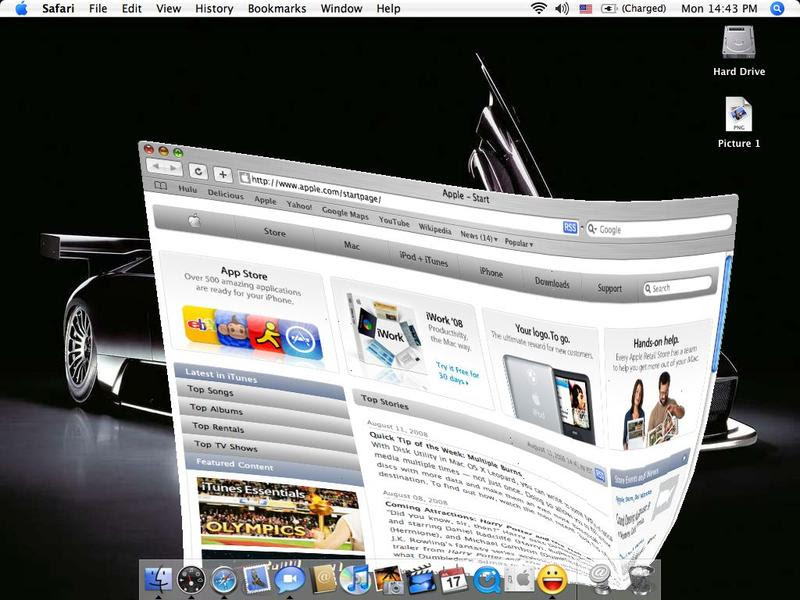Go to the Support tab
The image size is (800, 600).
pyautogui.click(x=610, y=288)
